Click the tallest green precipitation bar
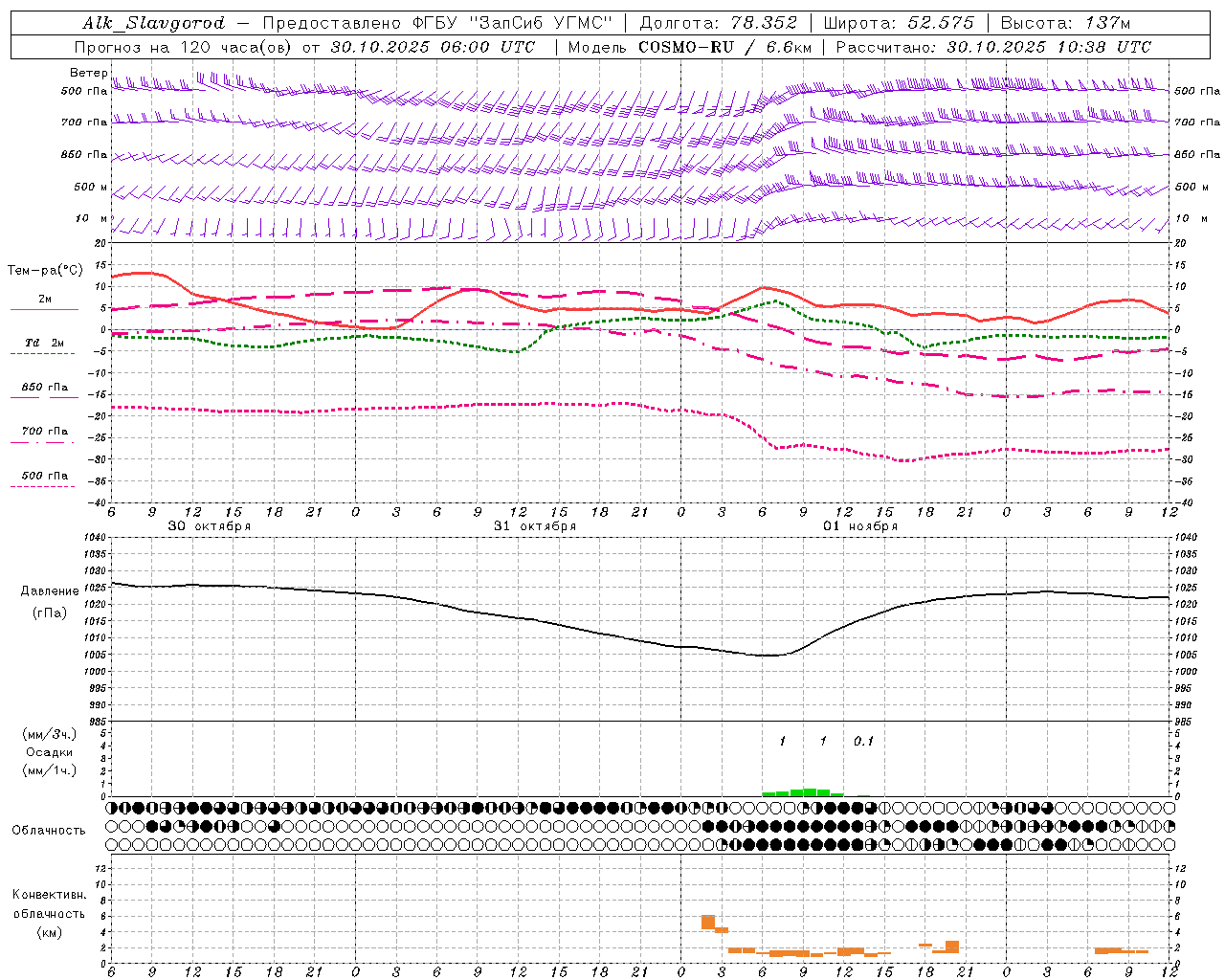Viewport: 1225px width, 980px height. [x=810, y=792]
